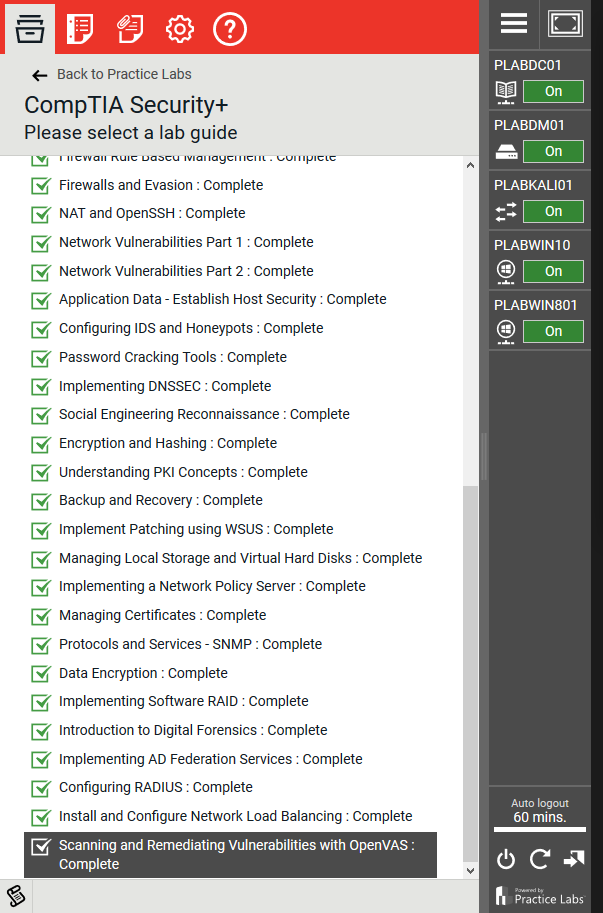Click the lab list scroll up arrow

point(470,165)
